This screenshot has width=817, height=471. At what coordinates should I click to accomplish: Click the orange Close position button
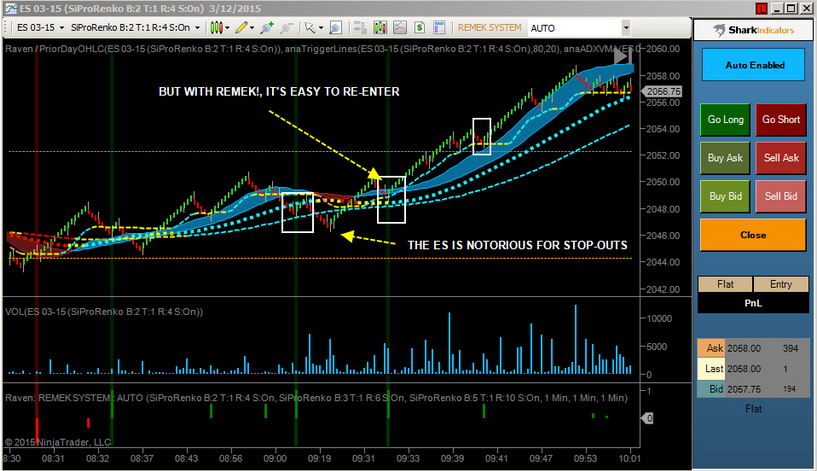(x=753, y=235)
